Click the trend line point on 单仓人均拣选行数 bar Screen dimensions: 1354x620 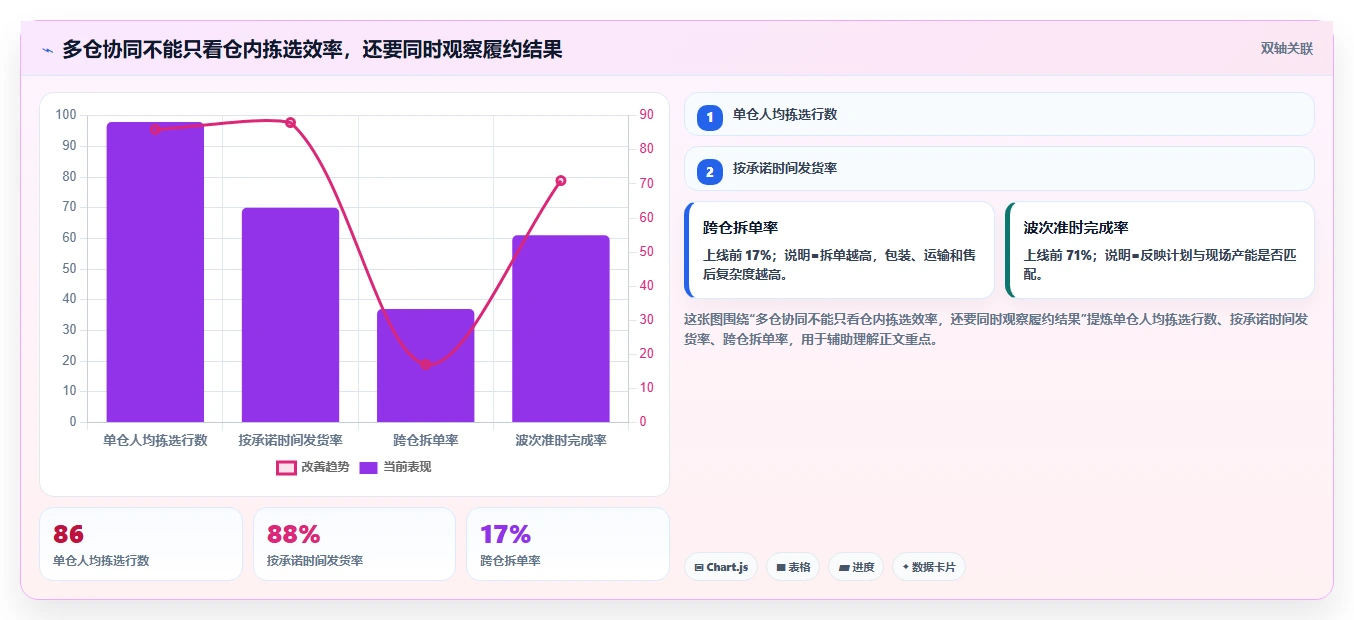(x=155, y=129)
